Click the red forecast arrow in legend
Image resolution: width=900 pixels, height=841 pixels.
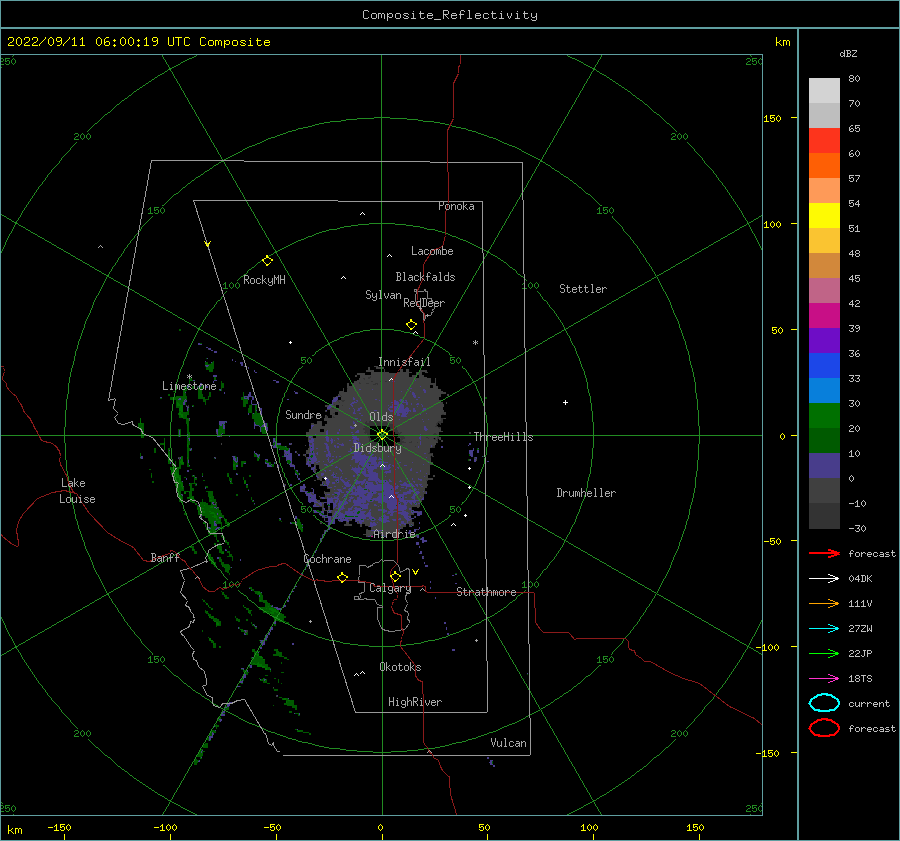coord(824,553)
